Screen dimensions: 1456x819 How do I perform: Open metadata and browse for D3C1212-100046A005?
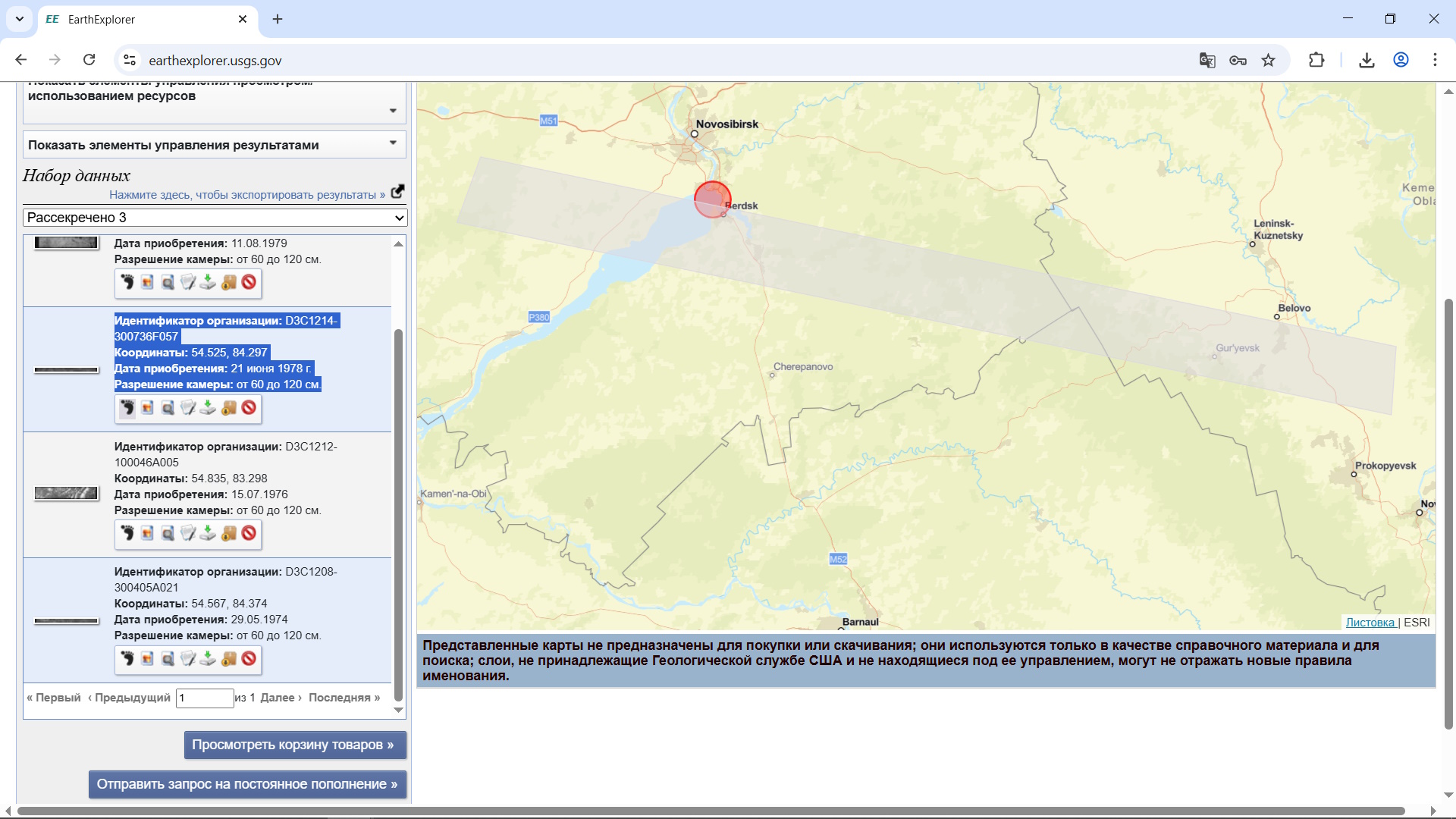(x=168, y=534)
